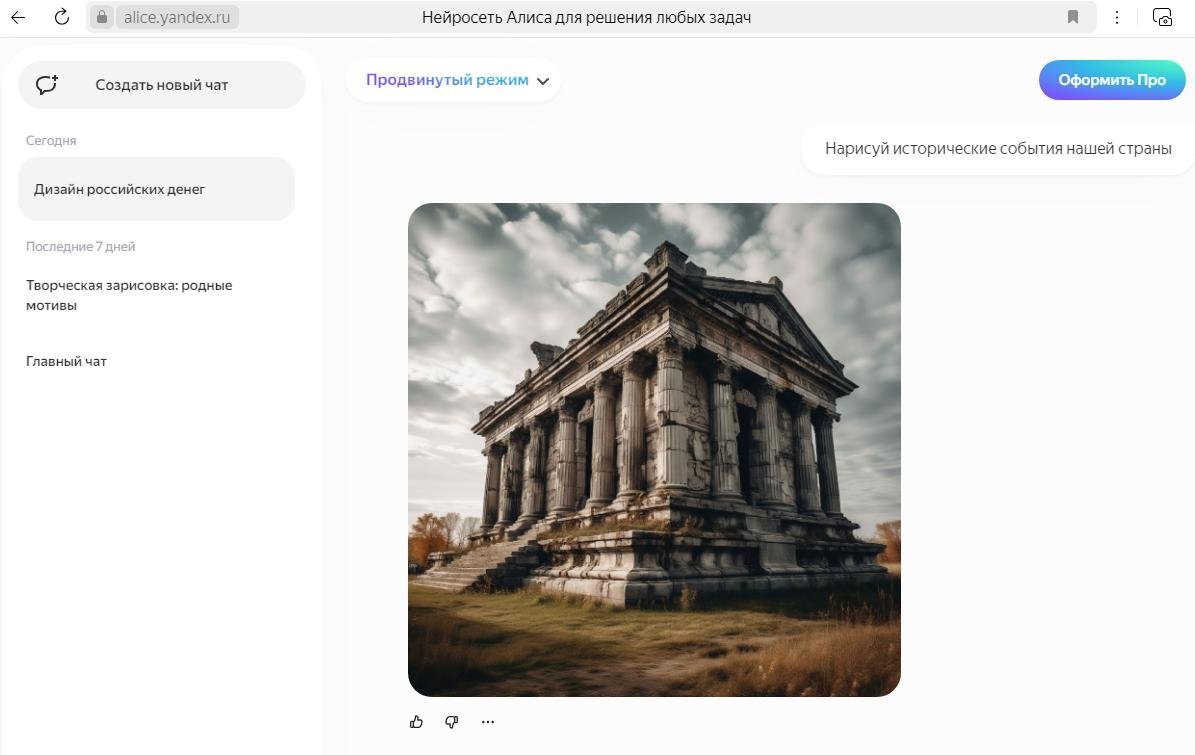Open chat Творческая зарисовка: родные мотивы

130,295
